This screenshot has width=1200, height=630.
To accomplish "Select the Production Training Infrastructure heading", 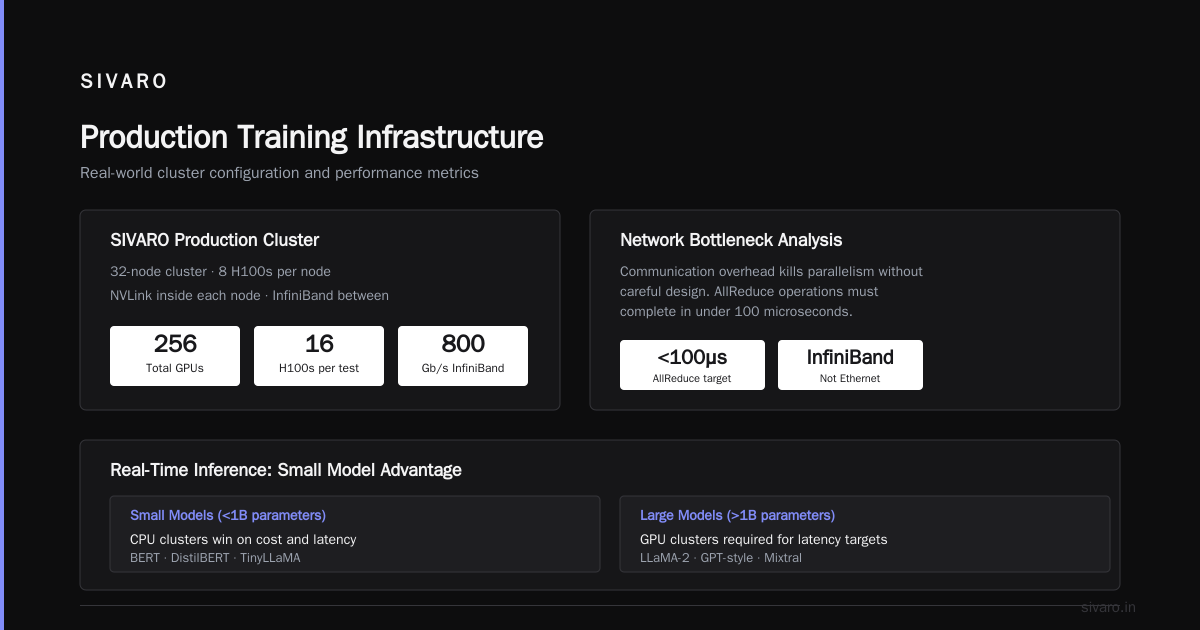I will pos(312,137).
